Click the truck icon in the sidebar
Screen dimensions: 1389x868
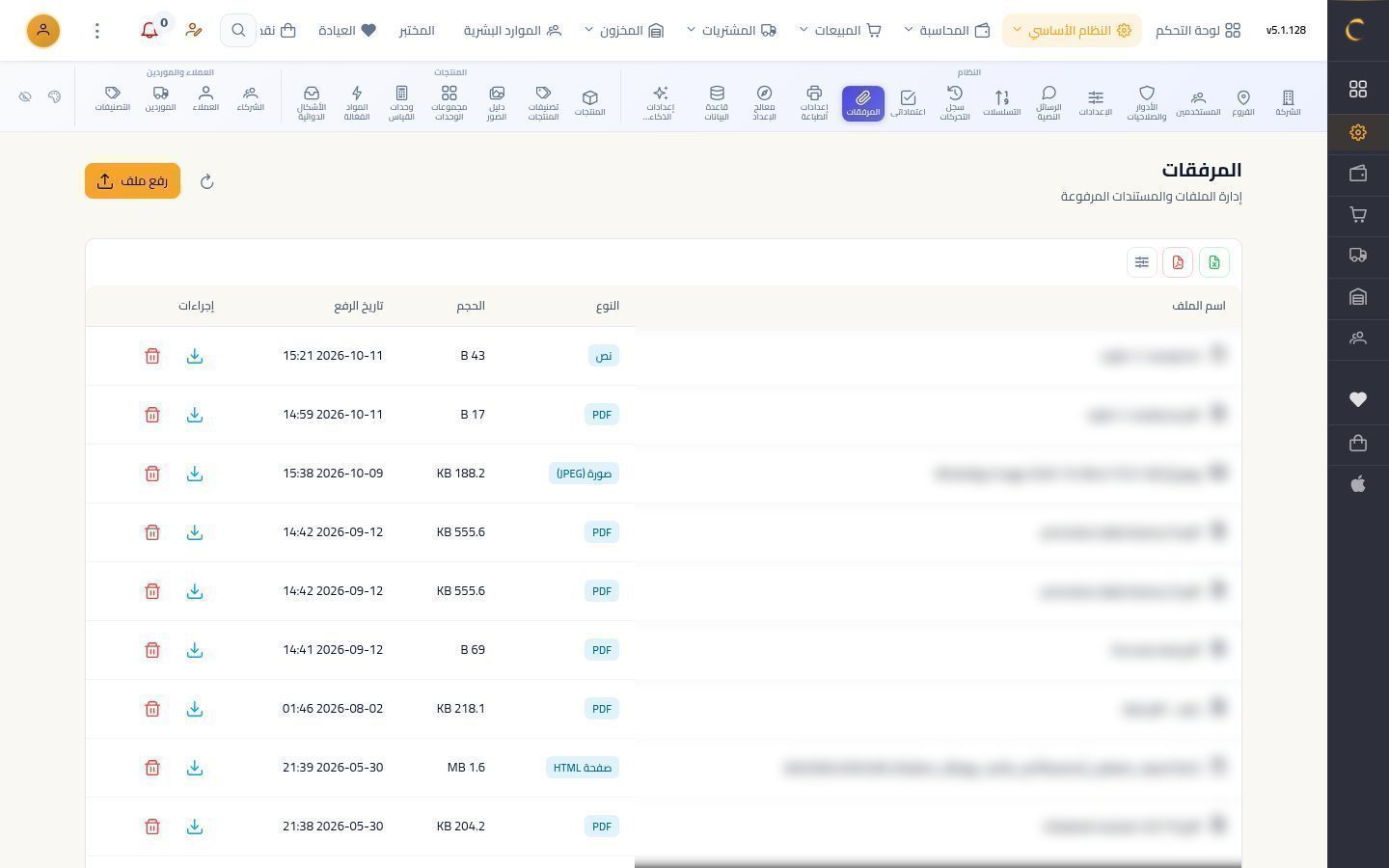pyautogui.click(x=1358, y=256)
